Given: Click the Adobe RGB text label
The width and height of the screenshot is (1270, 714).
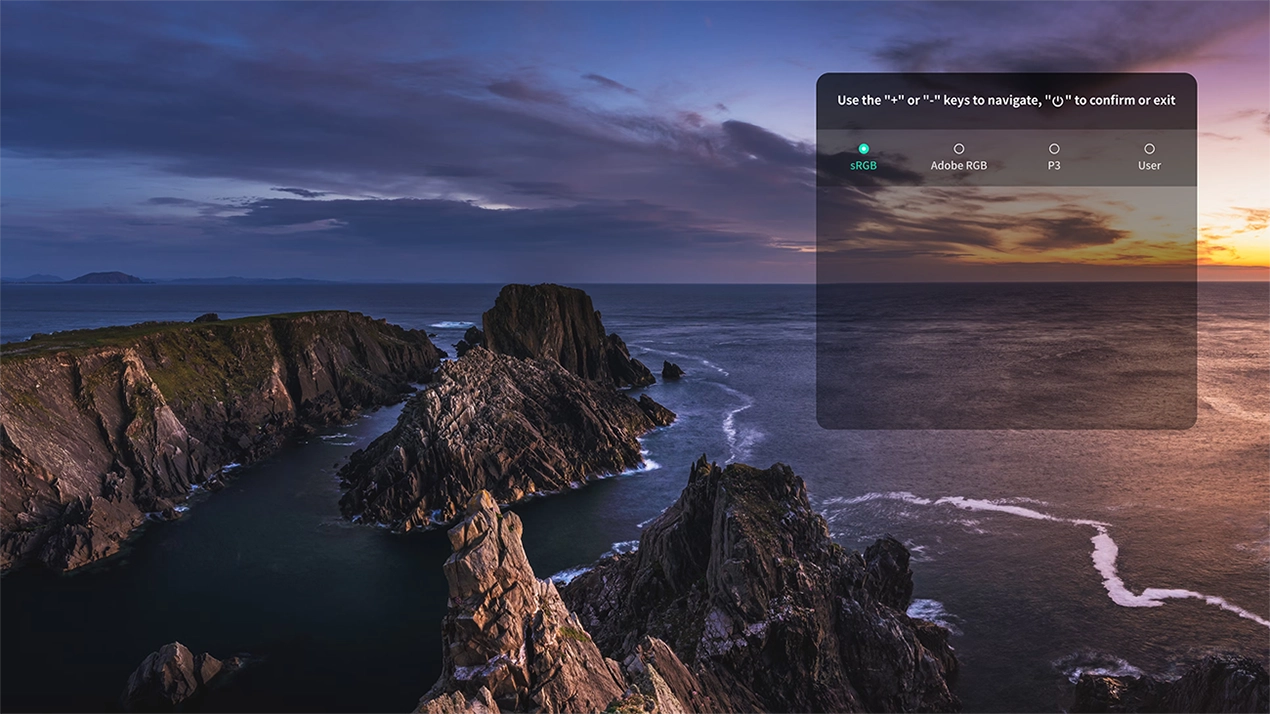Looking at the screenshot, I should 958,166.
